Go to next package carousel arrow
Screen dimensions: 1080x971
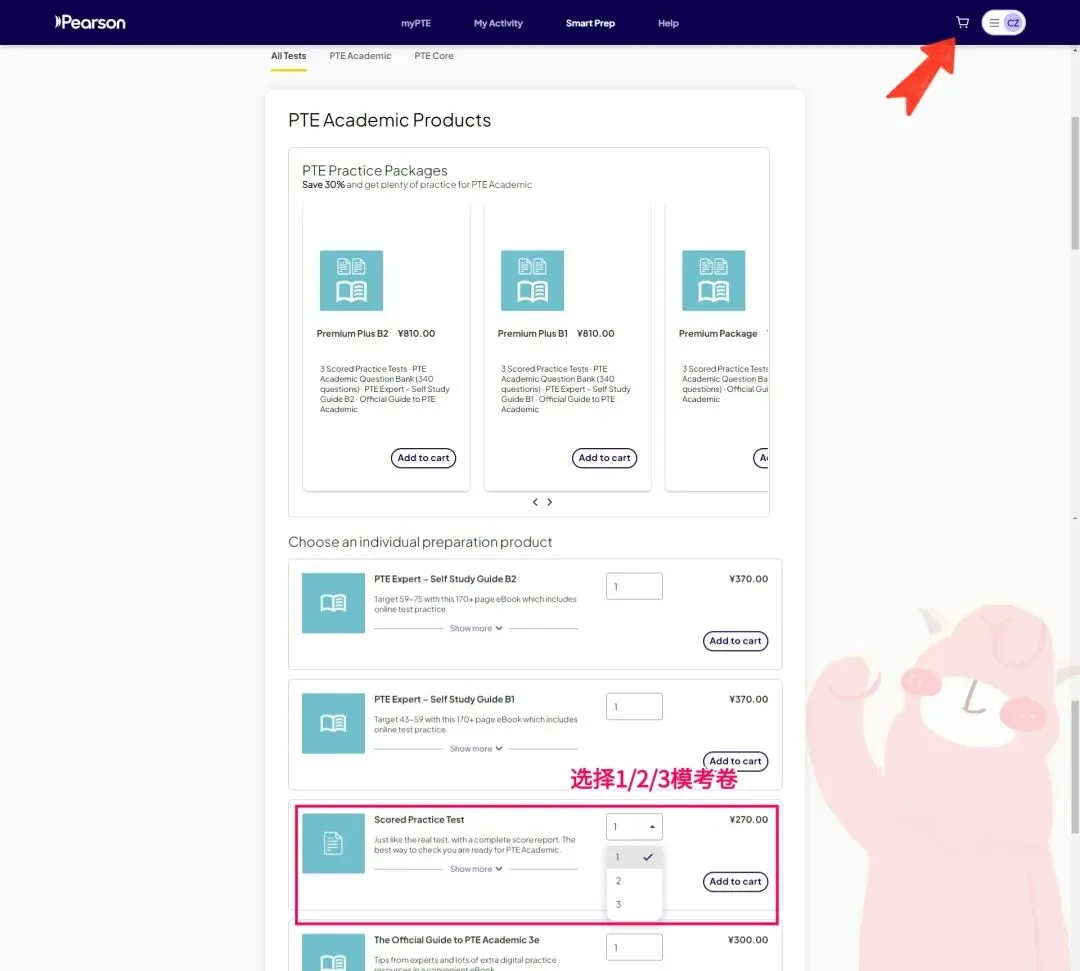(550, 502)
